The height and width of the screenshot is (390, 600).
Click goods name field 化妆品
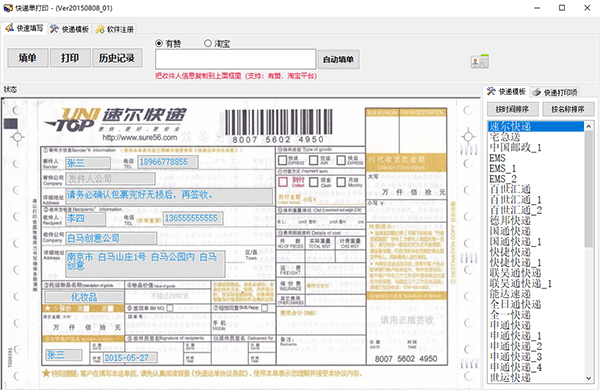84,297
